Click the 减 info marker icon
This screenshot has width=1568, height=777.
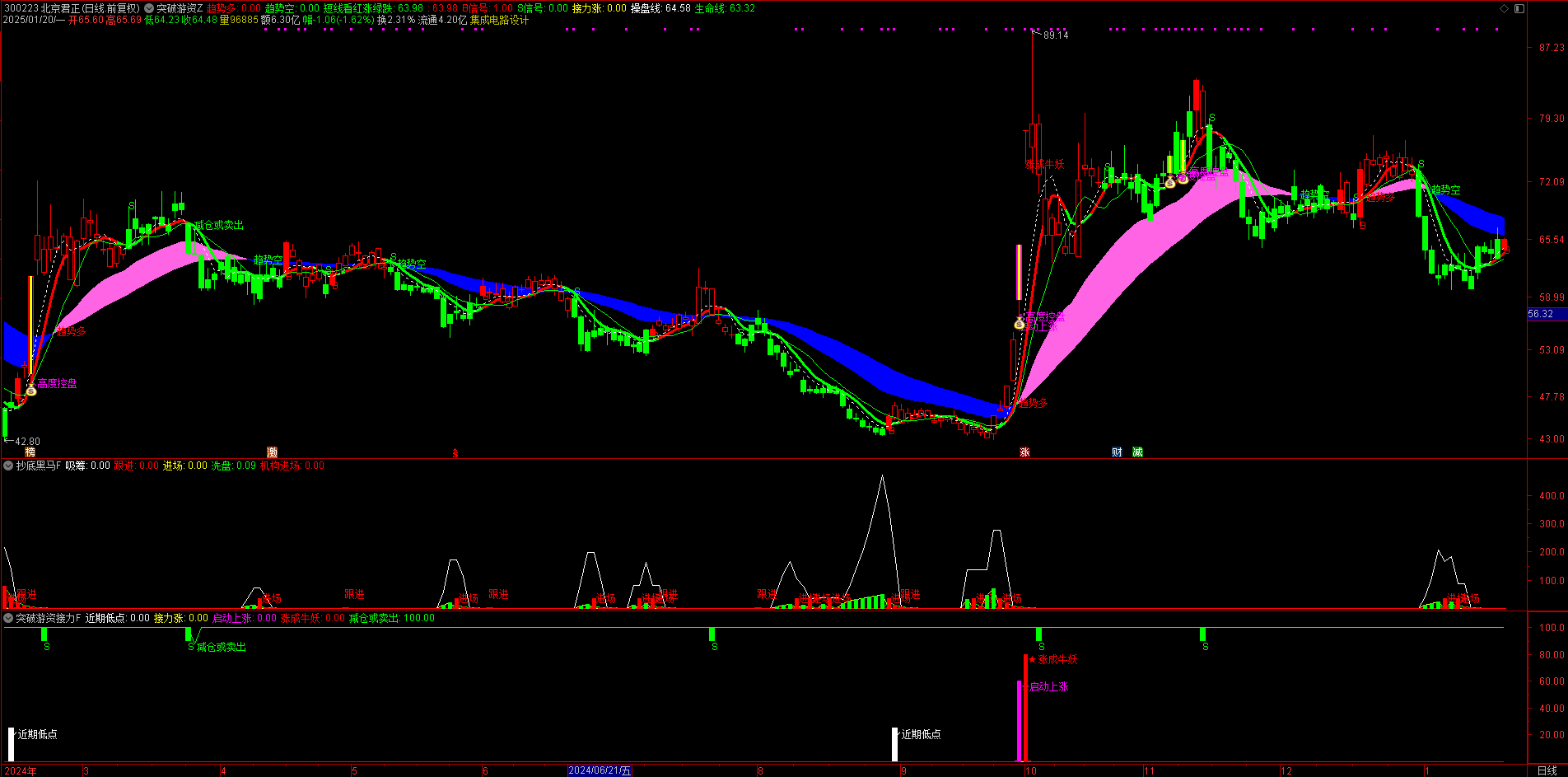1137,452
